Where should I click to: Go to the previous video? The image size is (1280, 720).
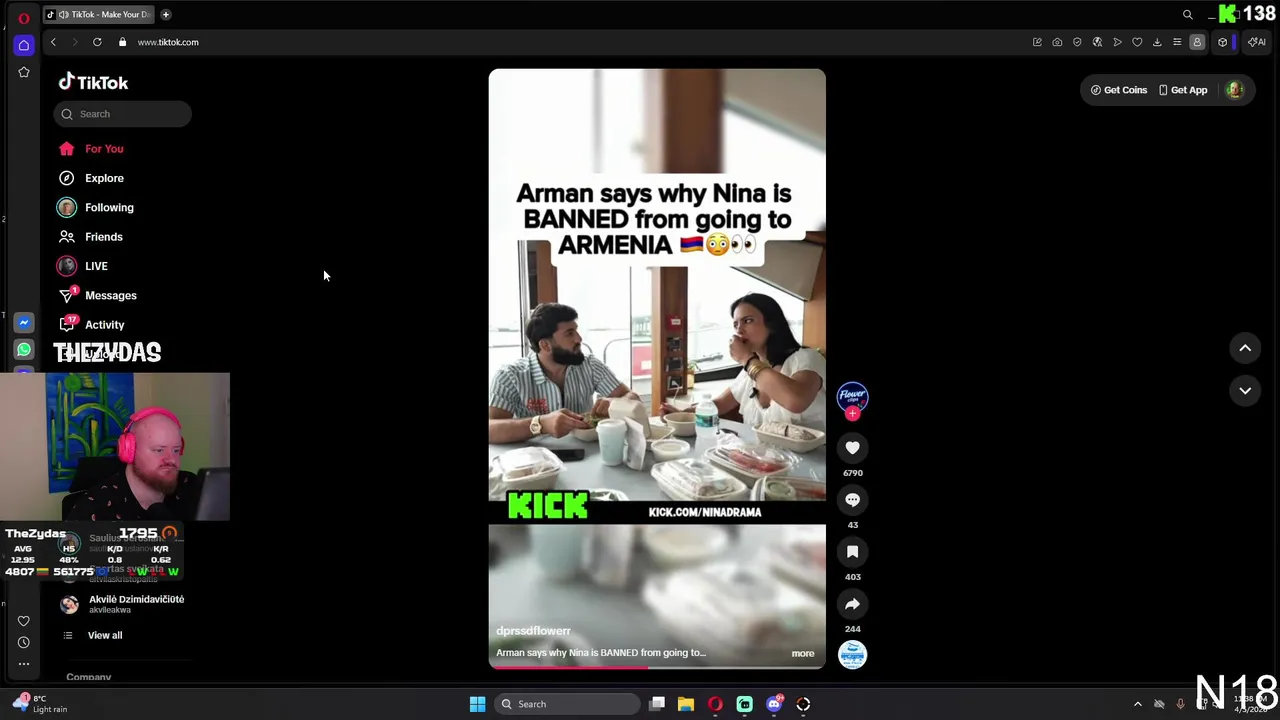point(1245,348)
